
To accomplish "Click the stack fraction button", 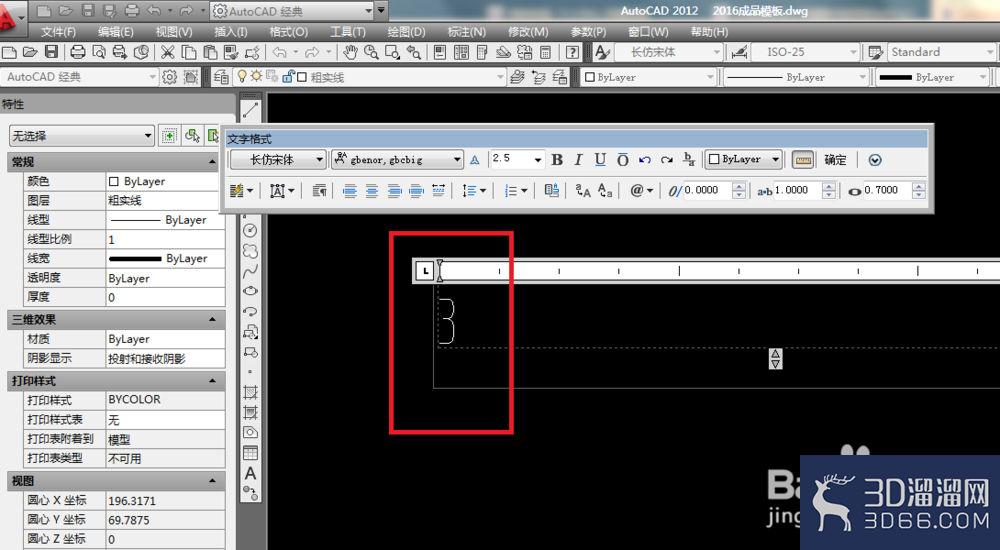I will pos(689,160).
